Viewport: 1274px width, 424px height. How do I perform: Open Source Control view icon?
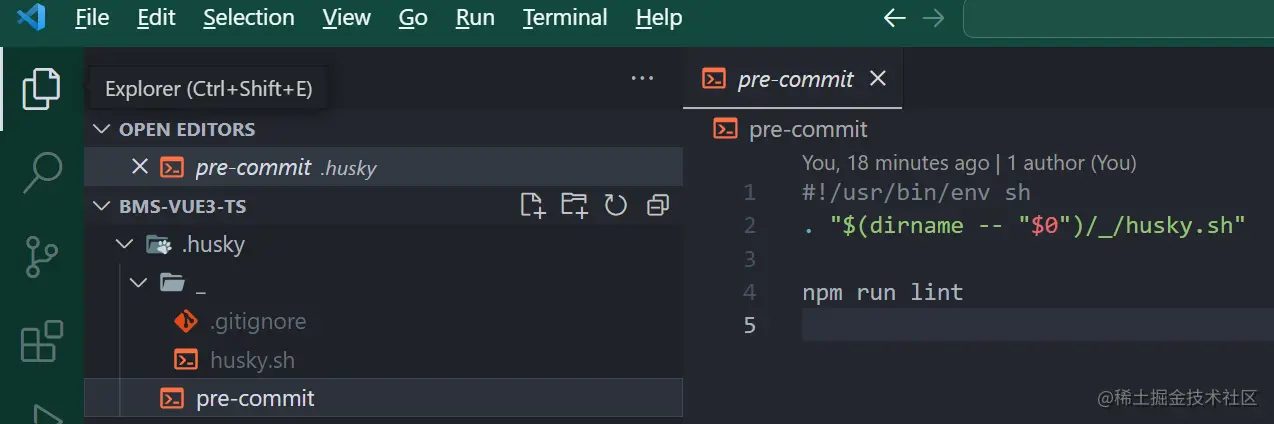click(41, 256)
